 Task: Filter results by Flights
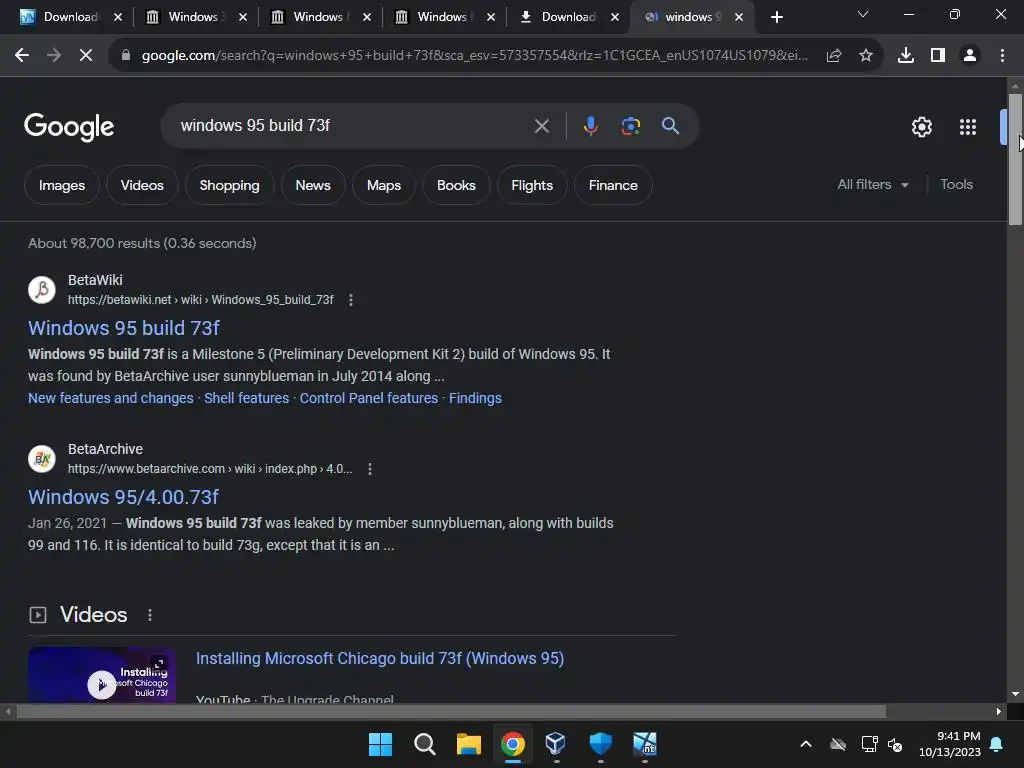point(532,185)
